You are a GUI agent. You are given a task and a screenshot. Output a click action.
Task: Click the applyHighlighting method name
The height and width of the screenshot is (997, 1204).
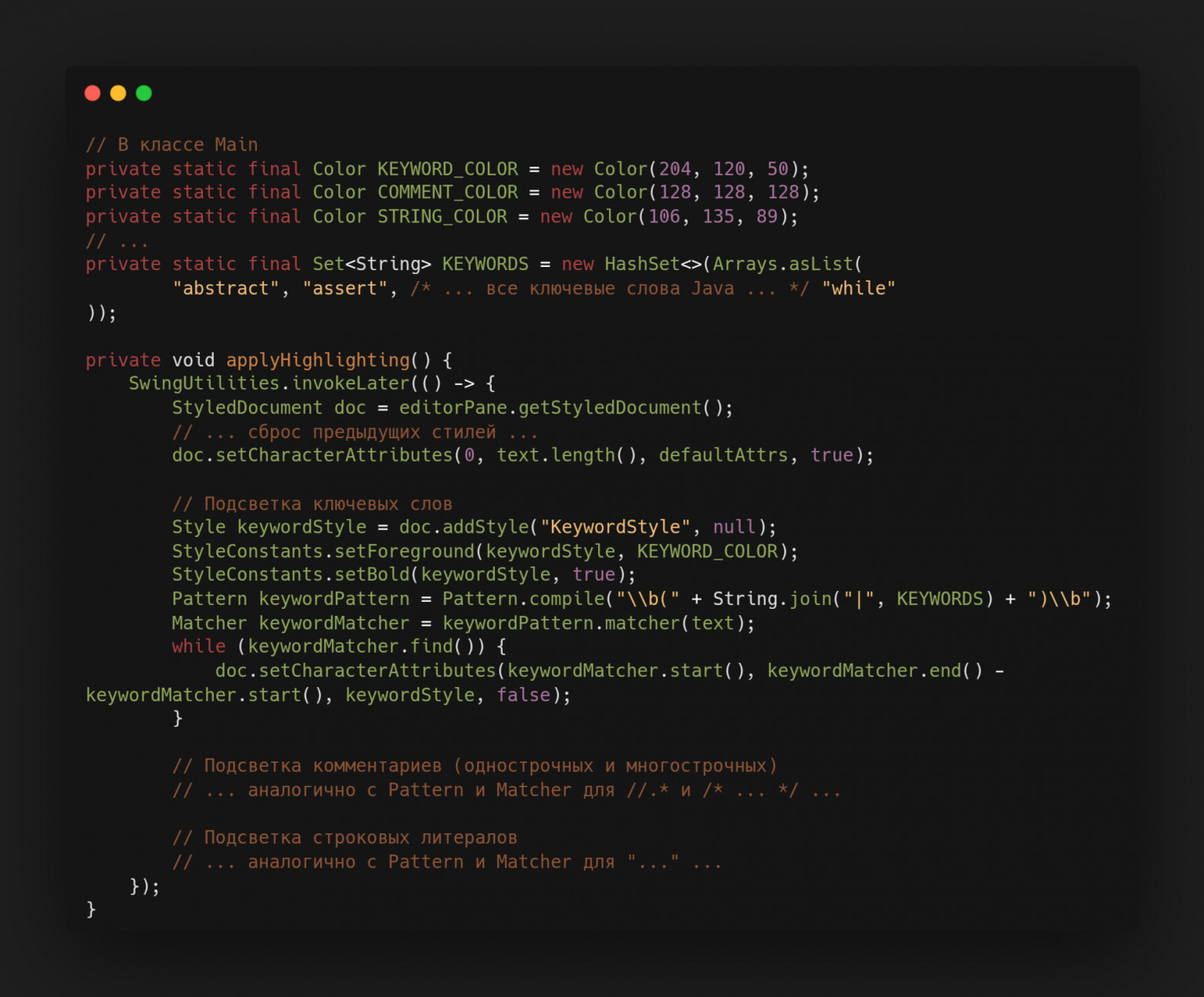[x=316, y=360]
